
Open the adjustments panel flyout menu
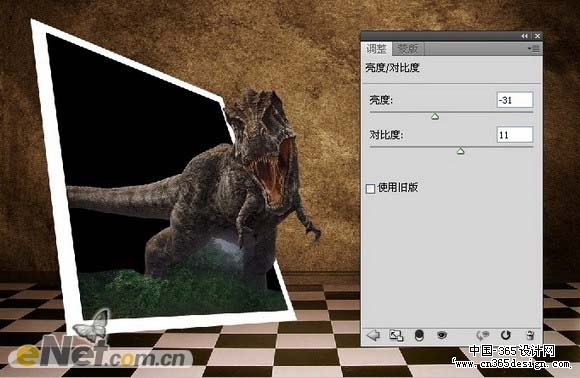[534, 49]
